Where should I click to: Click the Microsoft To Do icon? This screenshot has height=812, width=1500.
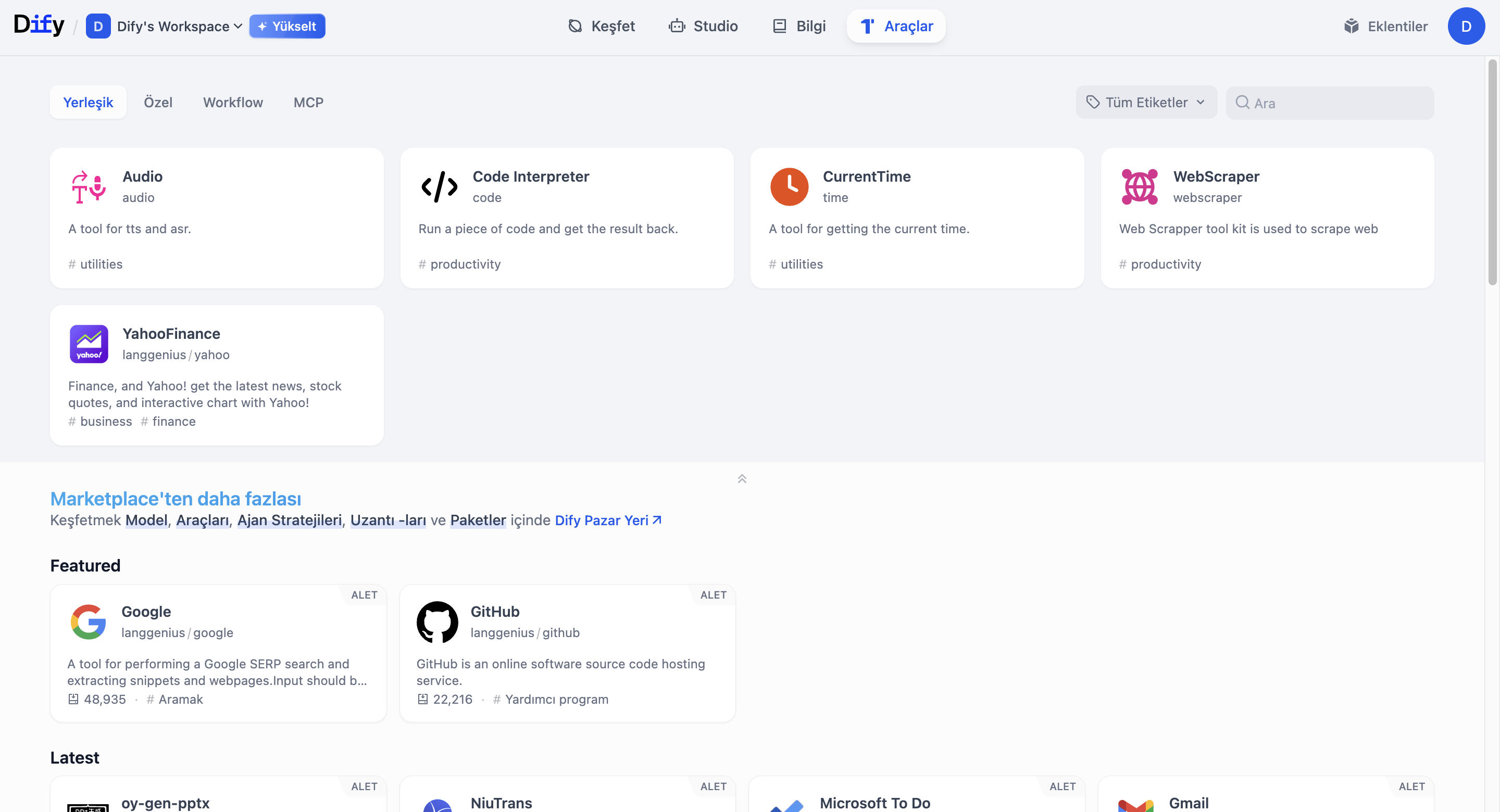pyautogui.click(x=786, y=806)
